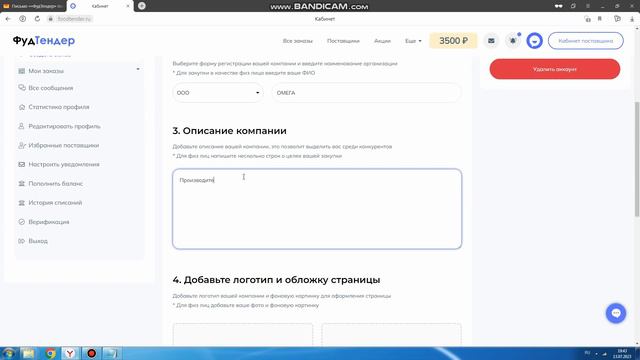640x360 pixels.
Task: Open Все сообщения in sidebar
Action: tap(51, 88)
